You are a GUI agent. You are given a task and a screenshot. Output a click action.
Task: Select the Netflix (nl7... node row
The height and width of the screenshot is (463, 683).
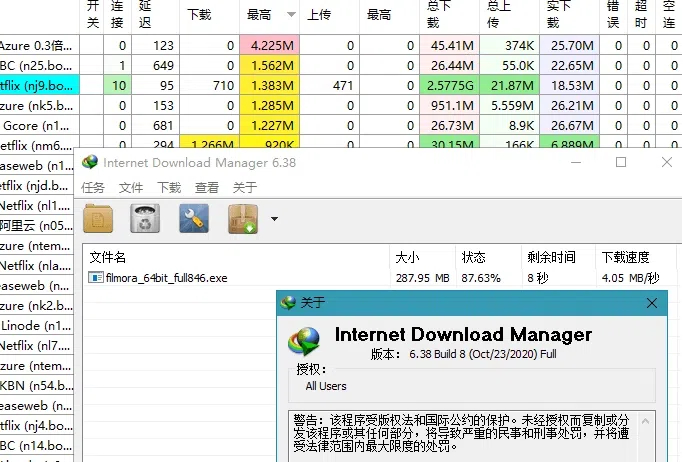pyautogui.click(x=37, y=346)
